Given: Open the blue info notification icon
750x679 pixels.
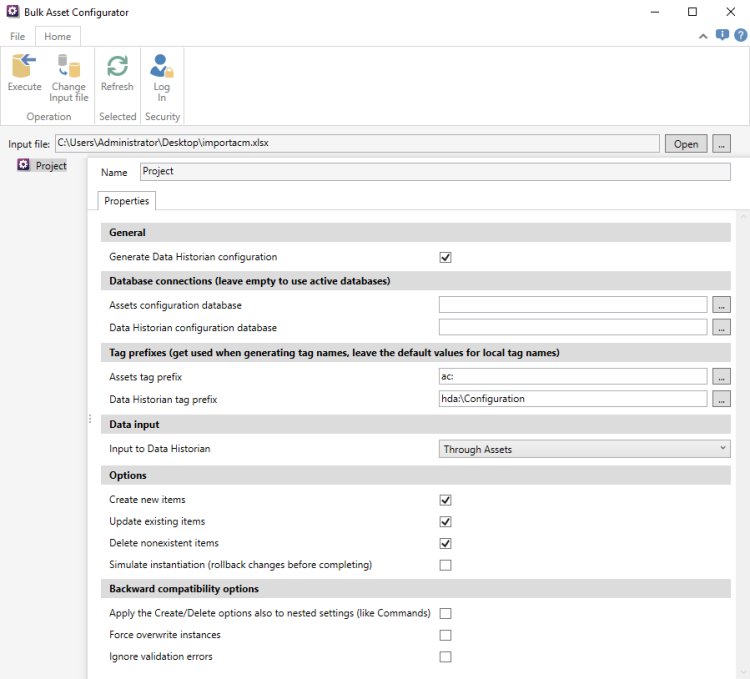Looking at the screenshot, I should 722,35.
